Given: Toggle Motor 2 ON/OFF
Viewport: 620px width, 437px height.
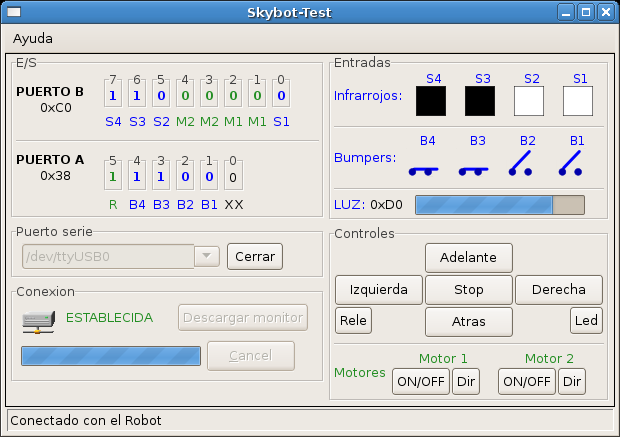Looking at the screenshot, I should (527, 381).
